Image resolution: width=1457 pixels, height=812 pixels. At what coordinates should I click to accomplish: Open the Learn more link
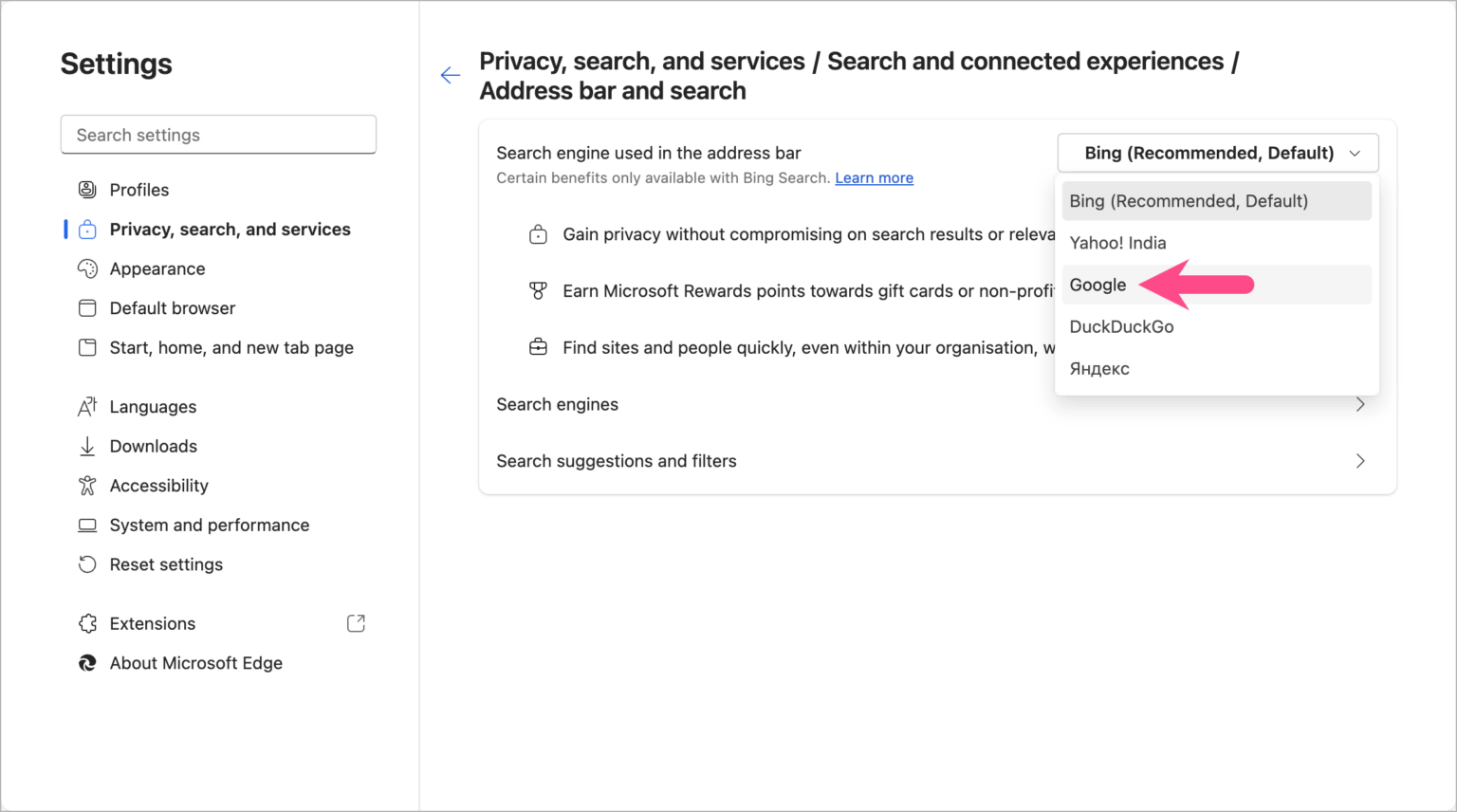(x=874, y=177)
